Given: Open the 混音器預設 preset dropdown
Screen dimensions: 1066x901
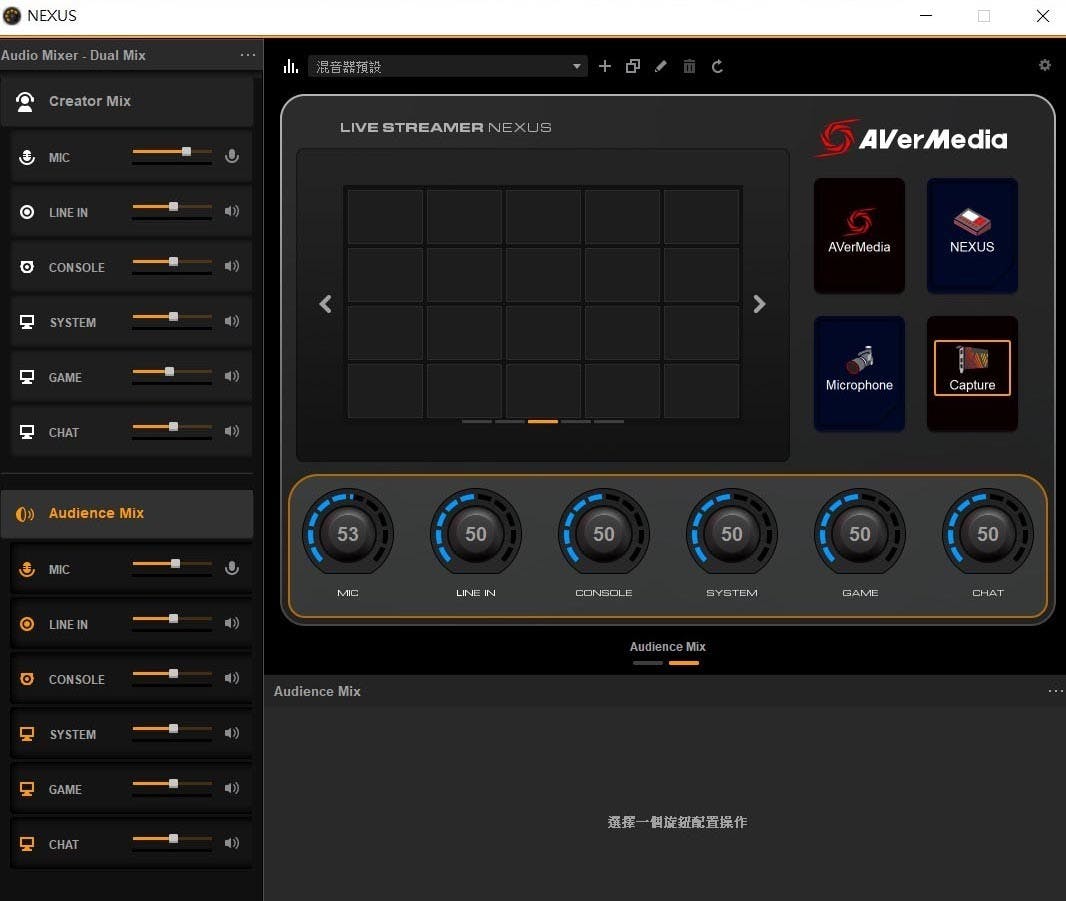Looking at the screenshot, I should click(448, 66).
